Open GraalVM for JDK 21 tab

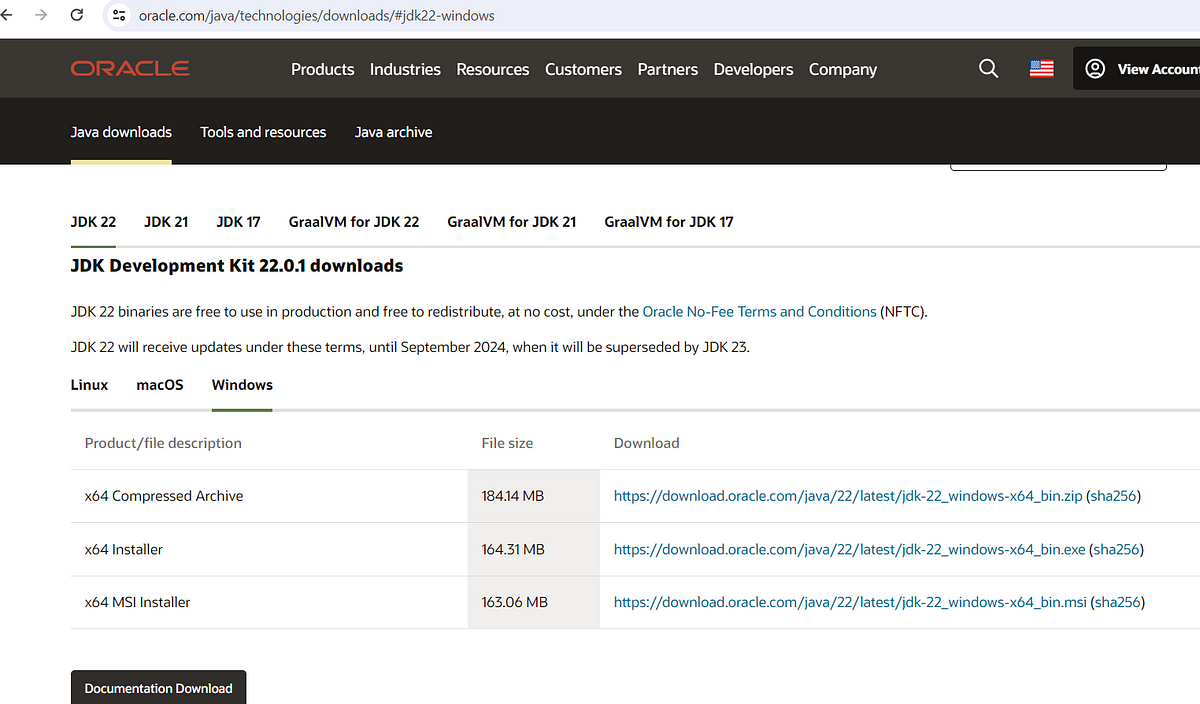(512, 222)
